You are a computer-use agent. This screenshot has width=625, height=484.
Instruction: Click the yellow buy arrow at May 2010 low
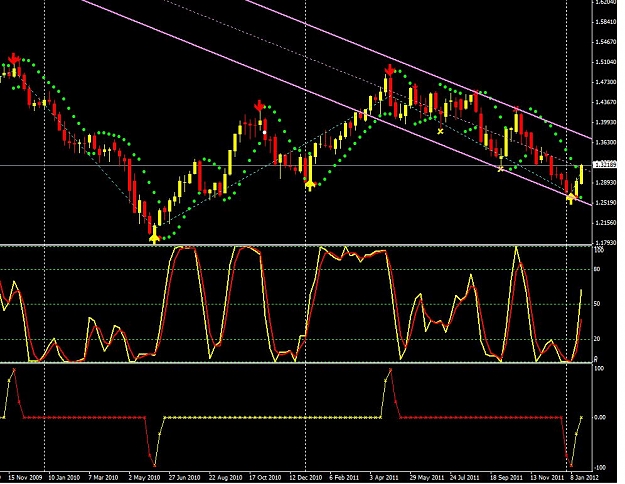click(x=154, y=238)
